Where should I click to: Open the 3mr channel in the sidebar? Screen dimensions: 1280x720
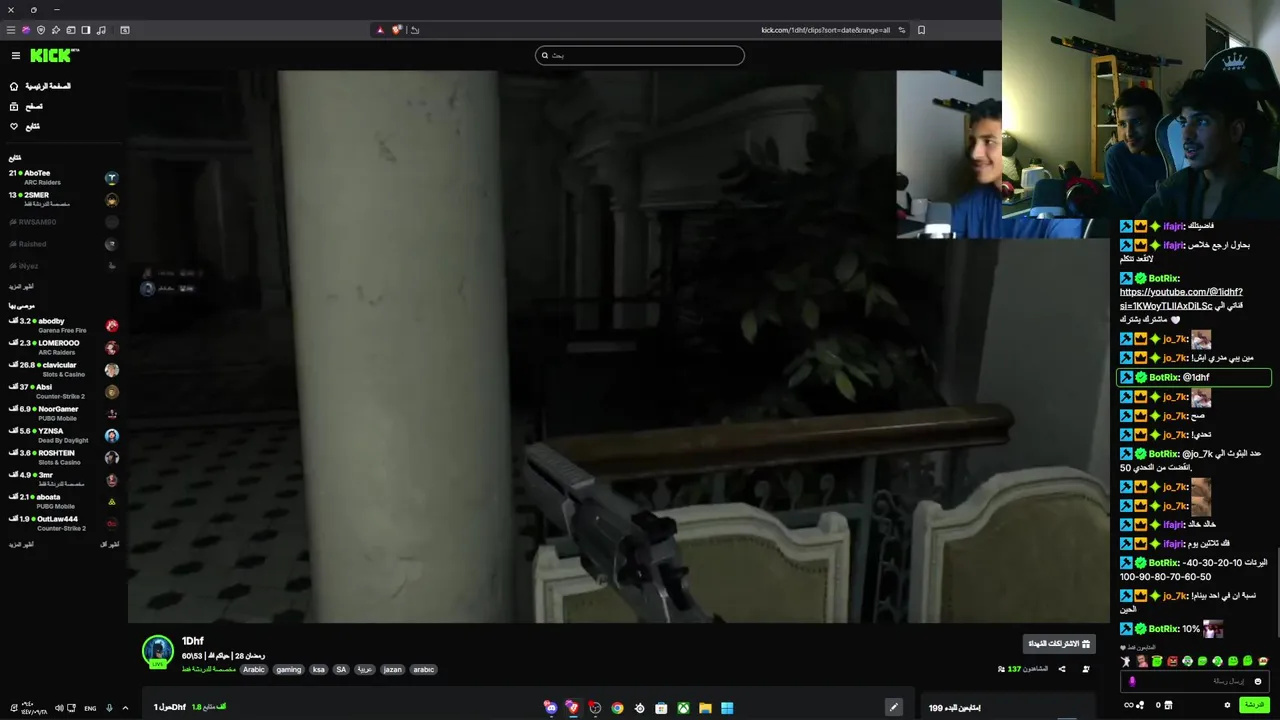(x=62, y=480)
